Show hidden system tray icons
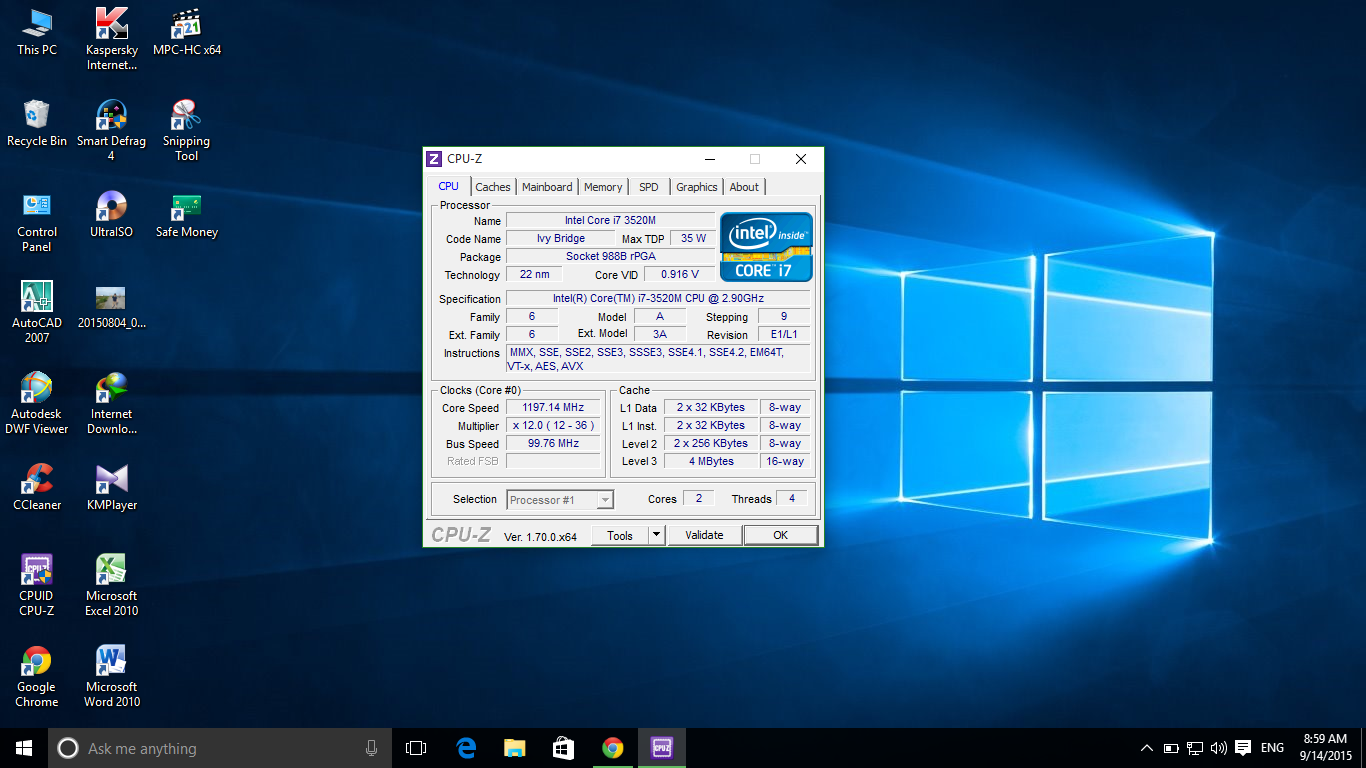Viewport: 1366px width, 768px height. (1146, 748)
